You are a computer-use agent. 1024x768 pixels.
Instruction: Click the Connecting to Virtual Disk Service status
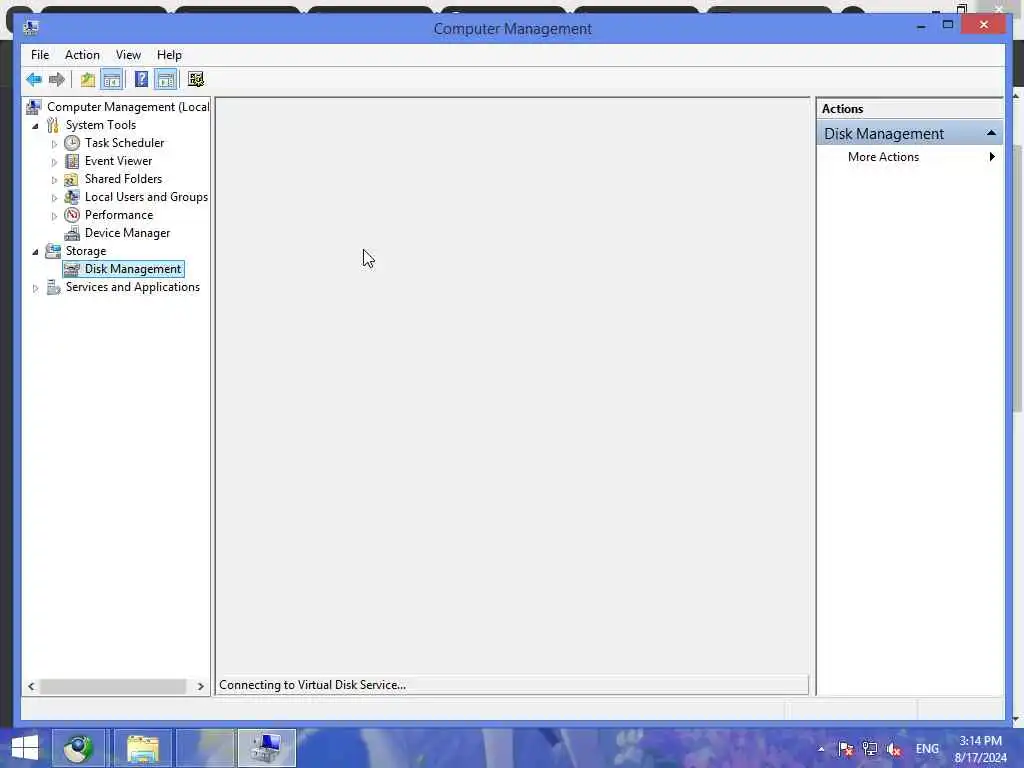coord(312,685)
